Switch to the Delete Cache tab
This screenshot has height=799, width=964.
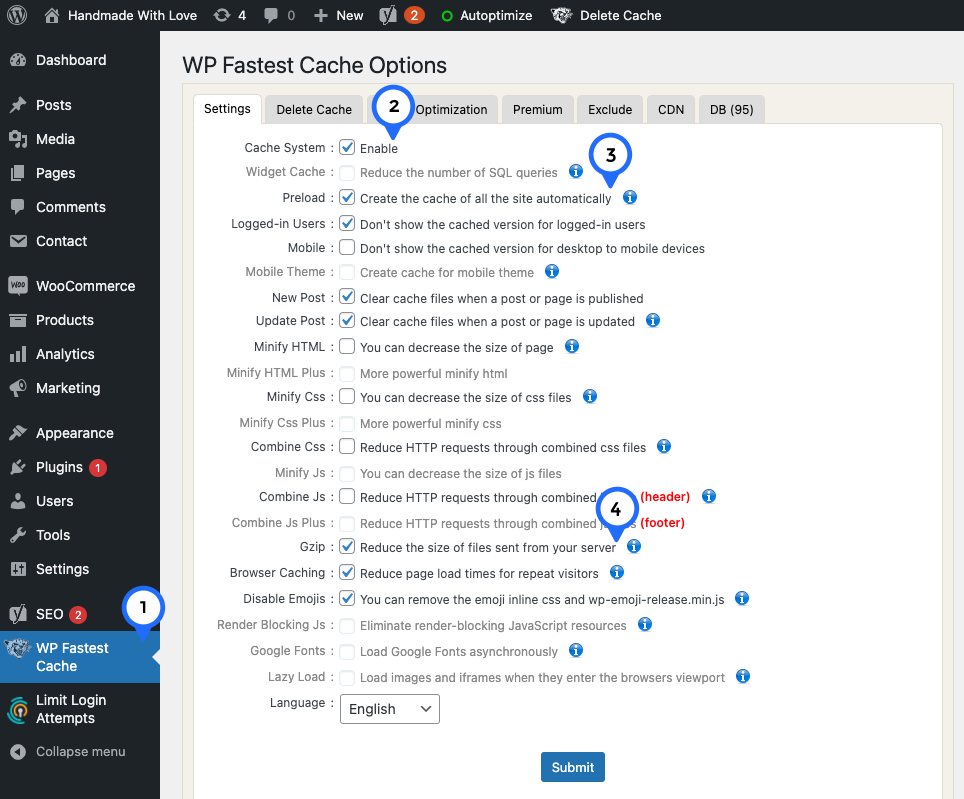pos(314,109)
